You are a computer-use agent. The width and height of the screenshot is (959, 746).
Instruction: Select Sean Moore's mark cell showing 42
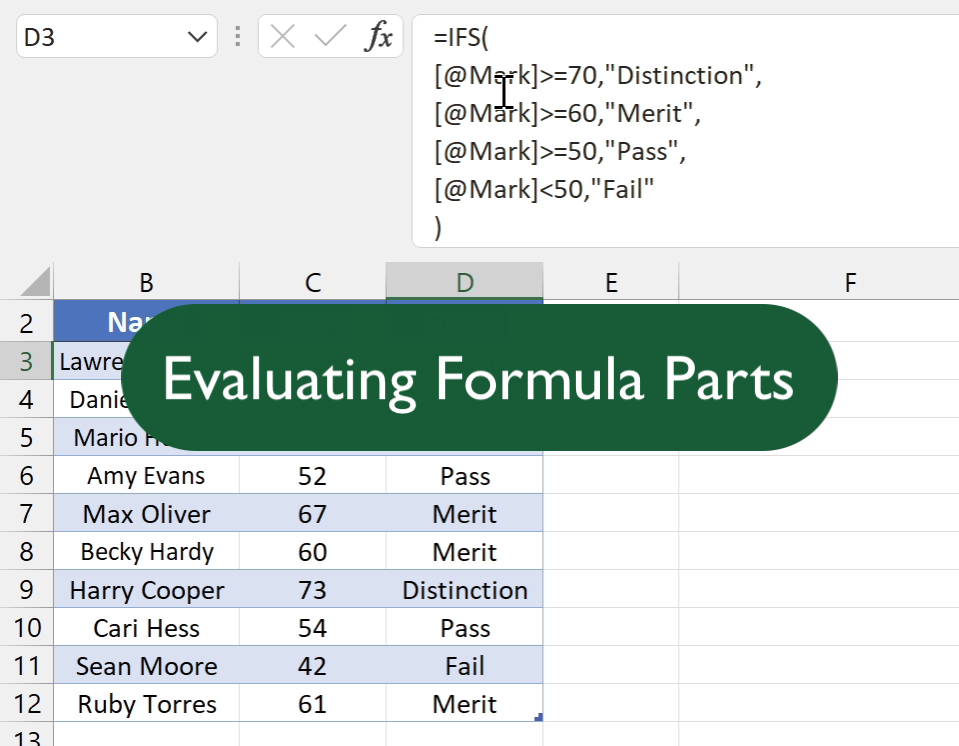click(312, 666)
